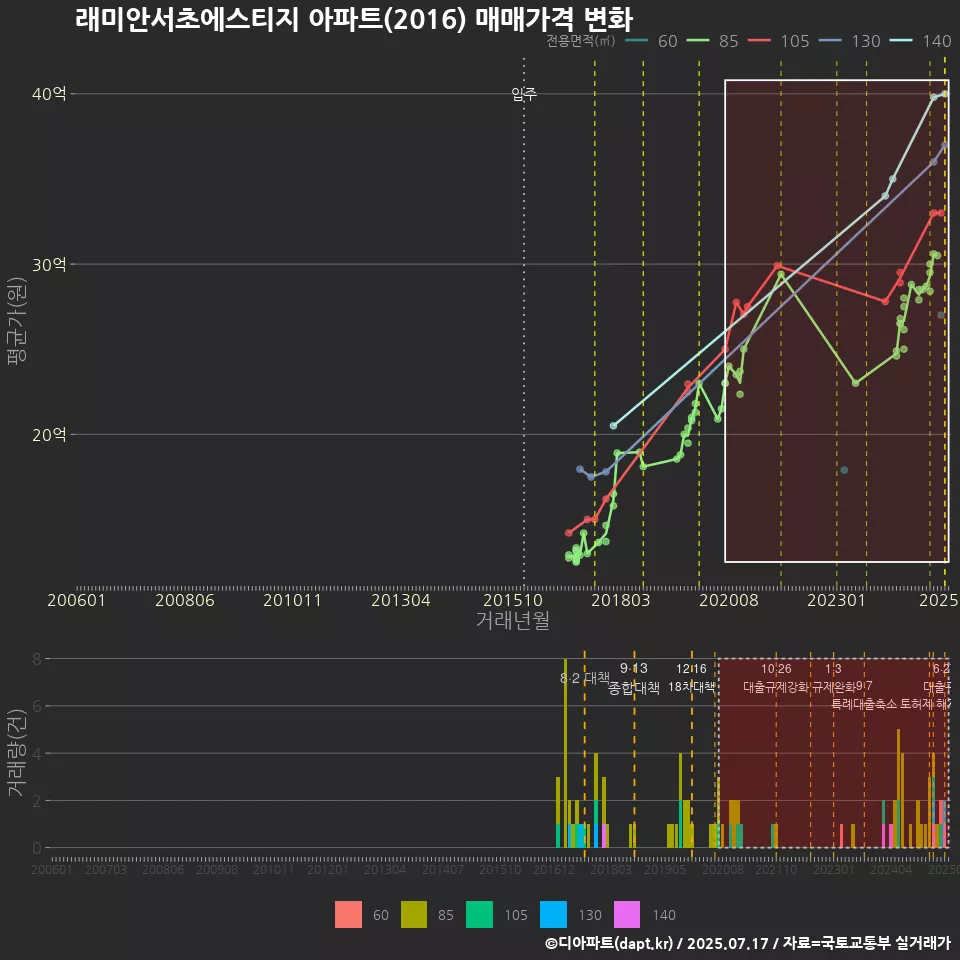Click the 201803 price-chart x-axis label

pyautogui.click(x=620, y=600)
